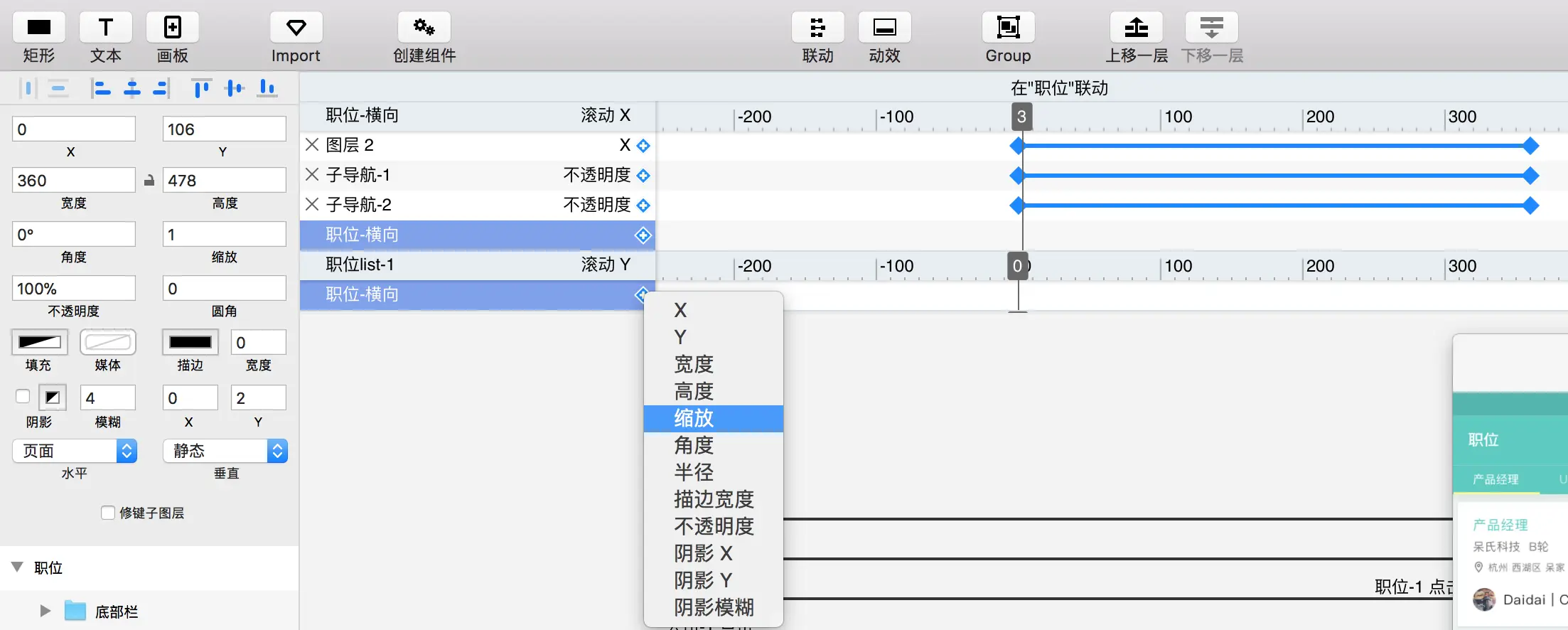Image resolution: width=1568 pixels, height=630 pixels.
Task: Choose 阴影 Y from the property menu
Action: (x=714, y=580)
